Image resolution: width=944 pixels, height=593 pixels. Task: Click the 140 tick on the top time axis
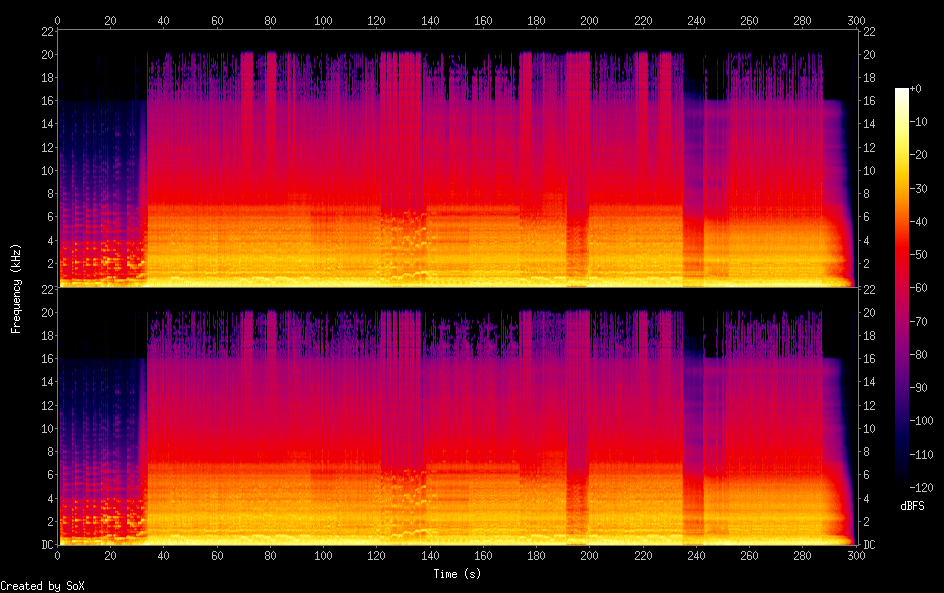[x=429, y=20]
